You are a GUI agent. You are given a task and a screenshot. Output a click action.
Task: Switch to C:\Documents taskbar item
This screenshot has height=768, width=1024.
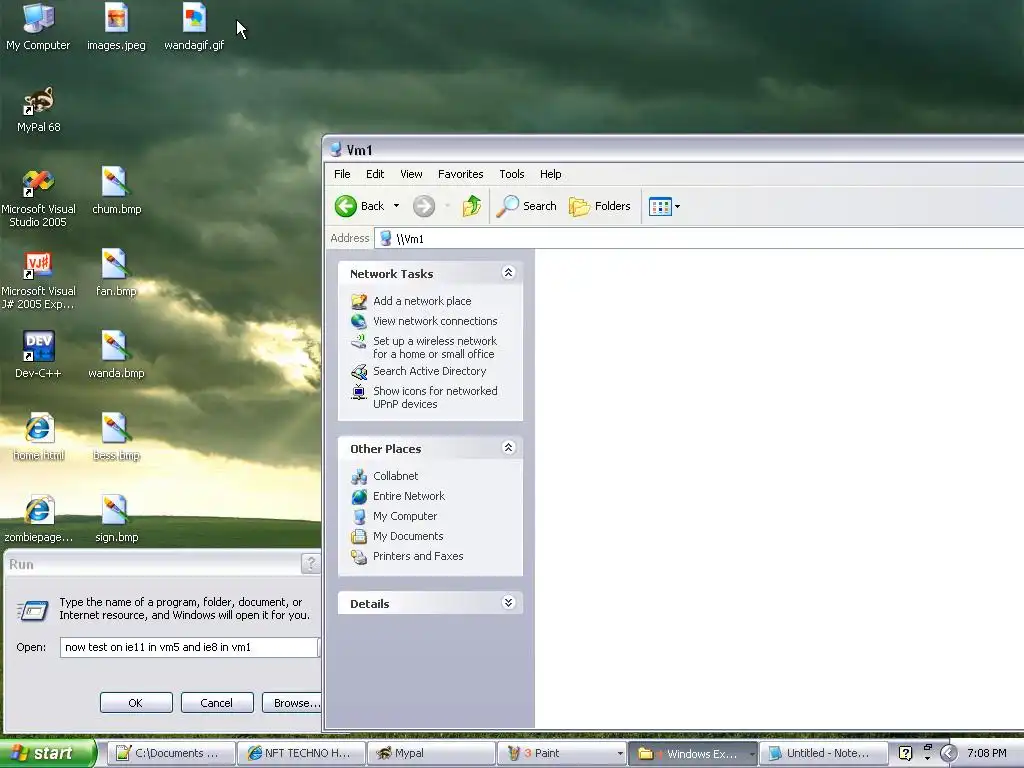(x=170, y=753)
